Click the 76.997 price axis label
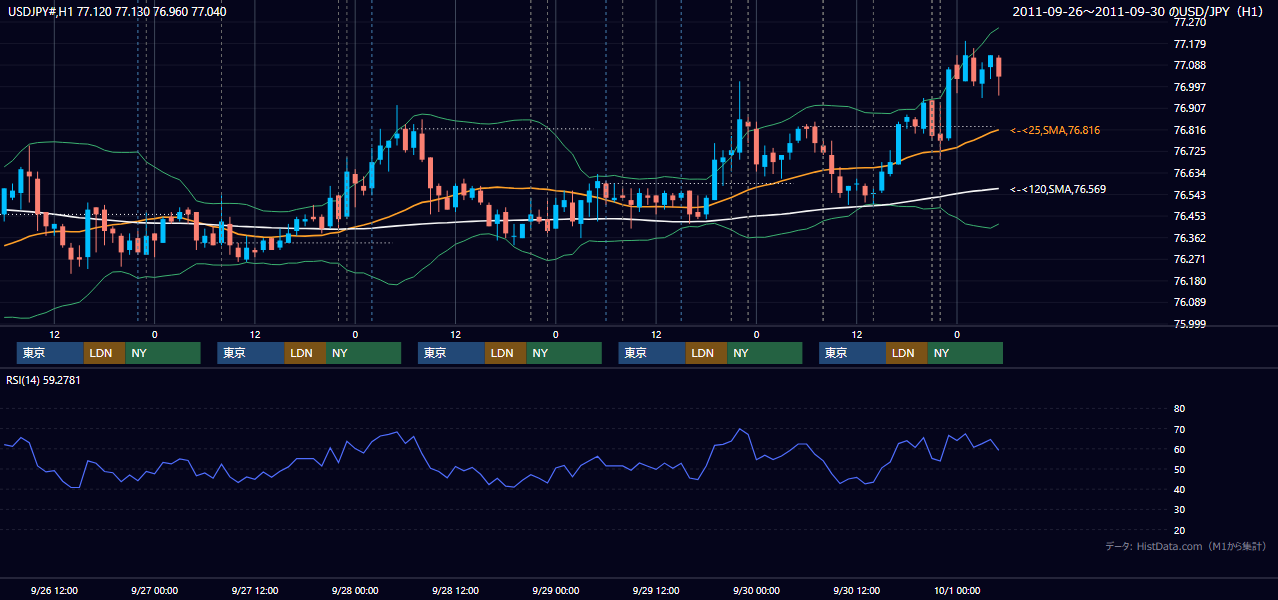Image resolution: width=1278 pixels, height=600 pixels. [1189, 87]
